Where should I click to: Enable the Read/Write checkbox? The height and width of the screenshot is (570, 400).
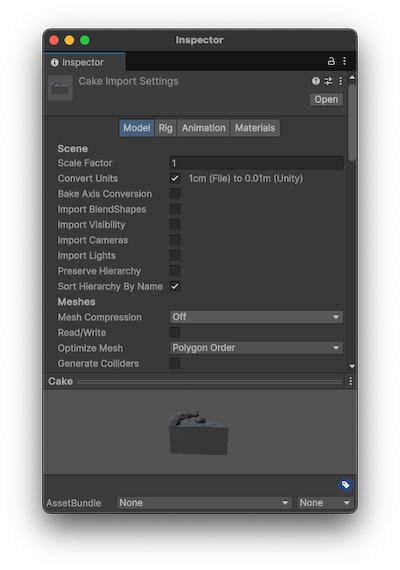(x=175, y=332)
